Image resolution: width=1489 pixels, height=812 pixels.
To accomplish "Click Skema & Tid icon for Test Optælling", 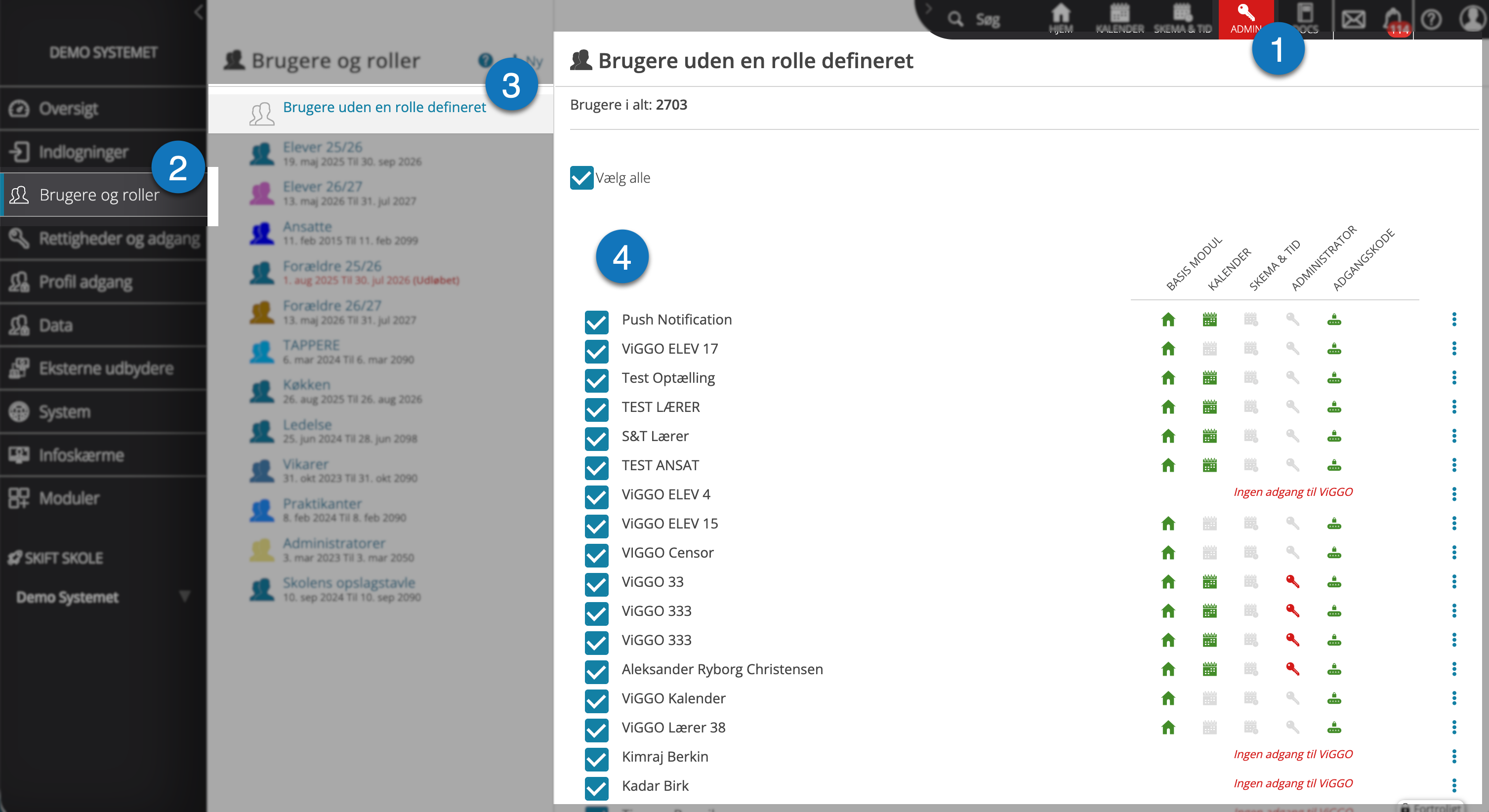I will [1251, 378].
